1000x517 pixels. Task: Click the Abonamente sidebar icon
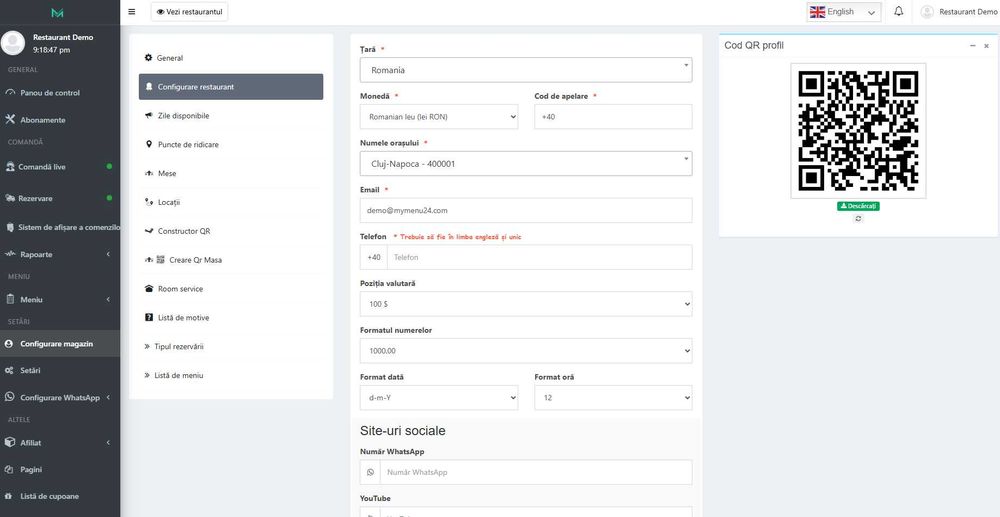pos(10,120)
